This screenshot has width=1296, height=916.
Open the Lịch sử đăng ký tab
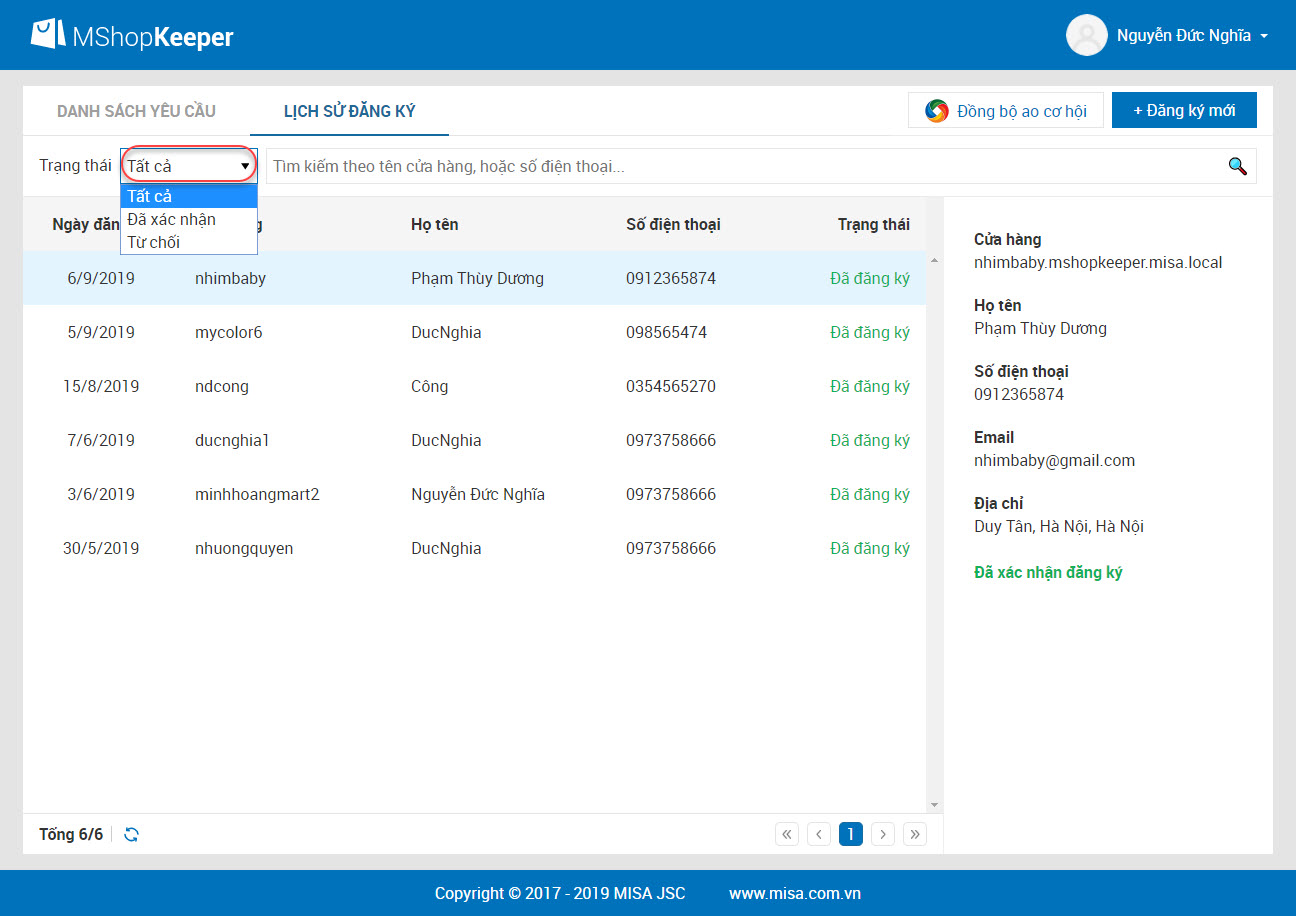click(349, 111)
